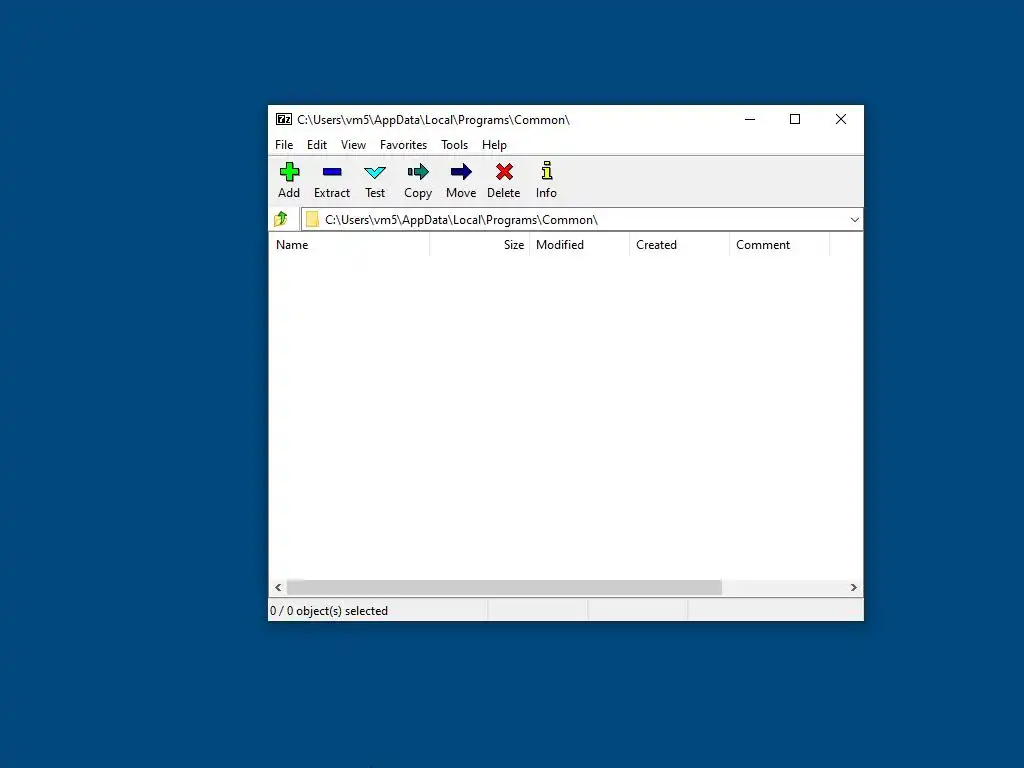
Task: Click the horizontal scrollbar thumb
Action: tap(504, 588)
